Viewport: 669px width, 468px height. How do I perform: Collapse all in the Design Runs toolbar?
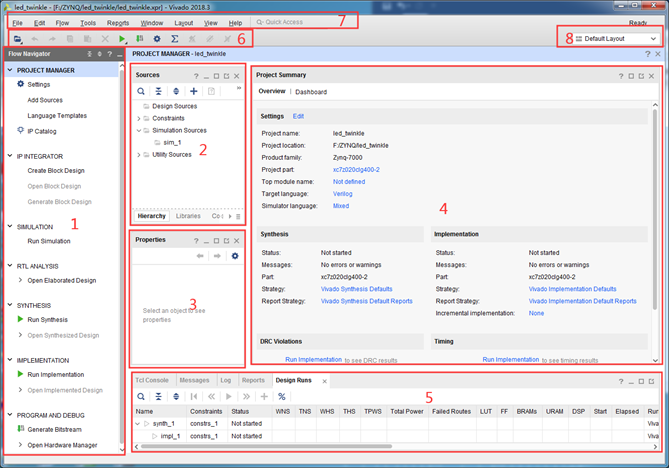tap(158, 396)
